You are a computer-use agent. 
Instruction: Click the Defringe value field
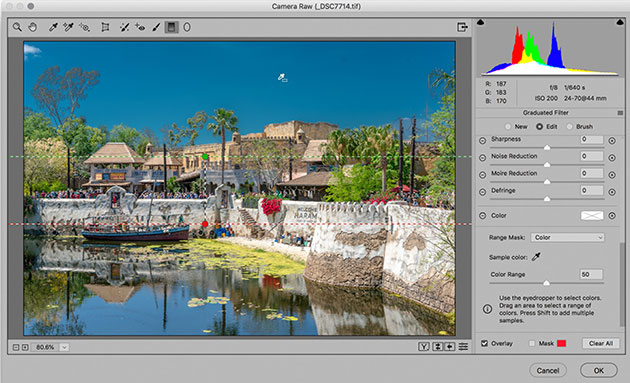point(591,190)
